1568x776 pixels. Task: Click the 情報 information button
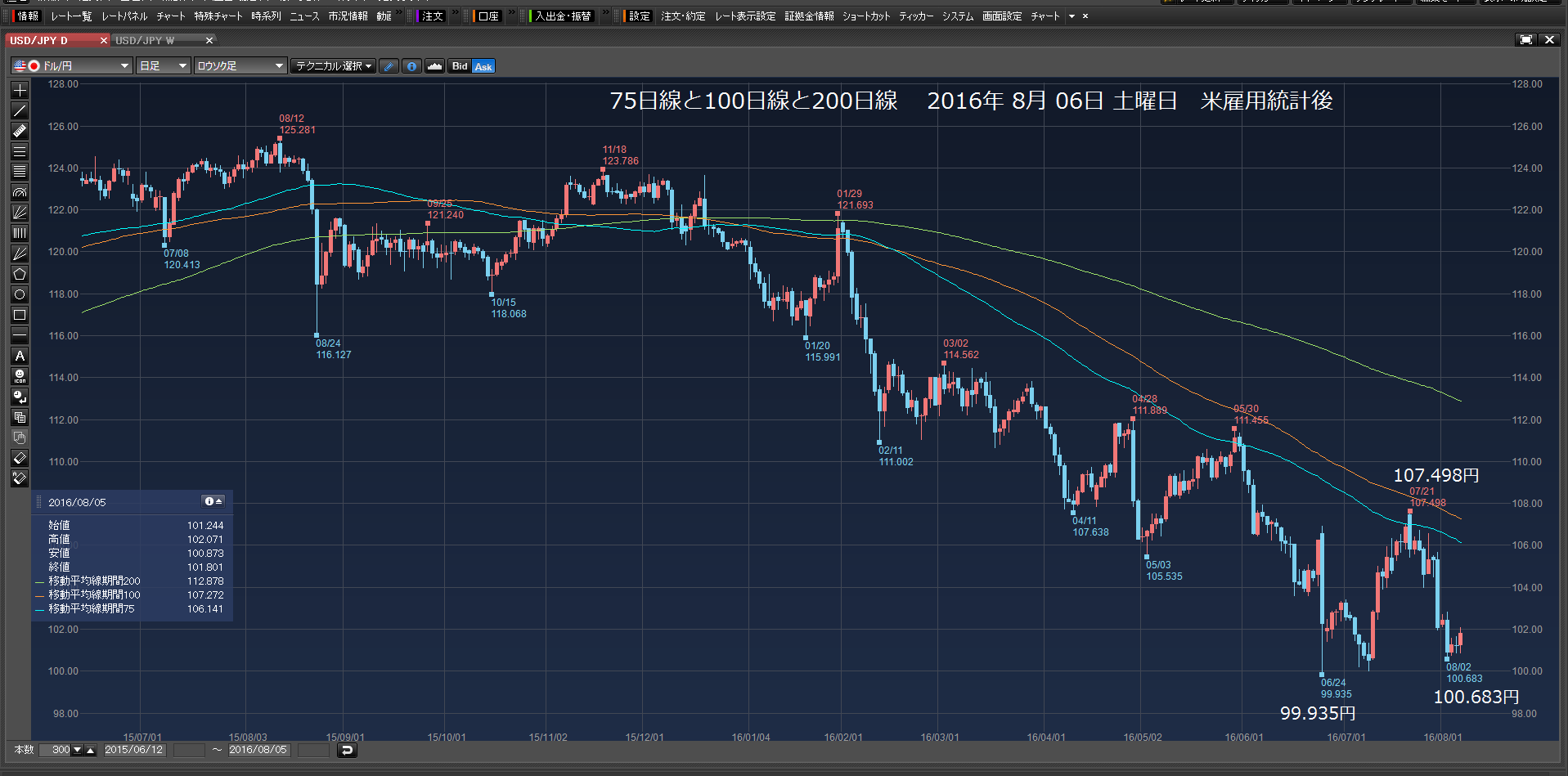pos(26,16)
